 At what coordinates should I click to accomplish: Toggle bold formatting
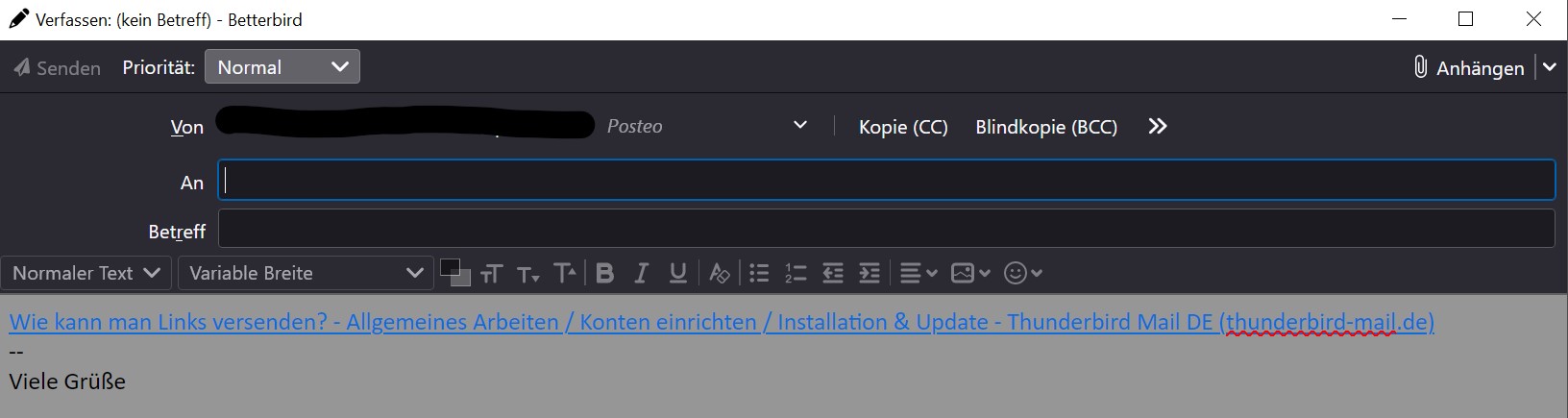605,274
